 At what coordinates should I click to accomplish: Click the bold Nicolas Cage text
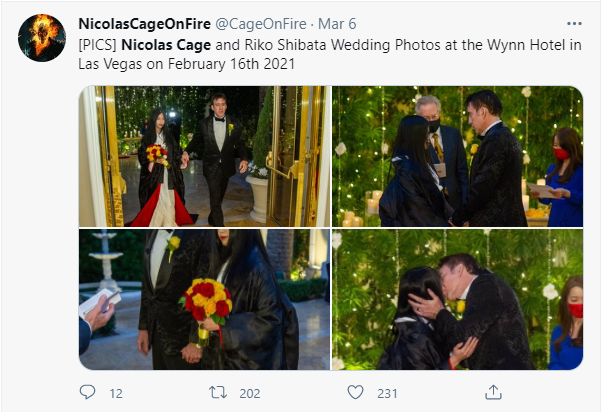click(166, 45)
